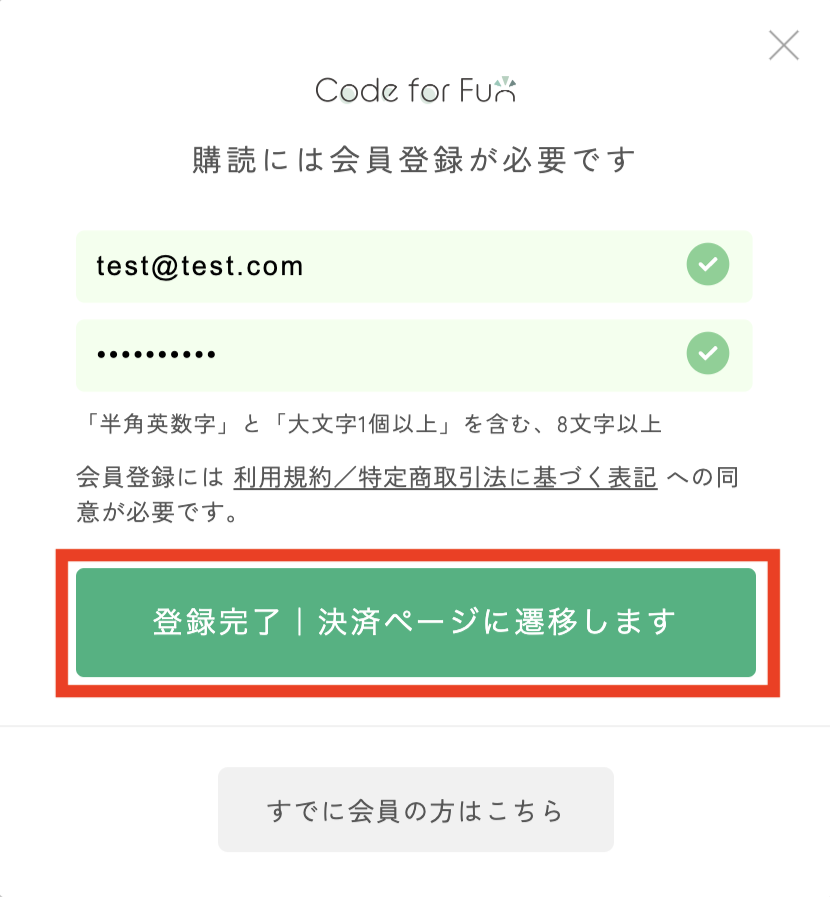The height and width of the screenshot is (897, 830).
Task: Open the 利用規約／特定商取引法に基づく表記 link
Action: point(445,477)
